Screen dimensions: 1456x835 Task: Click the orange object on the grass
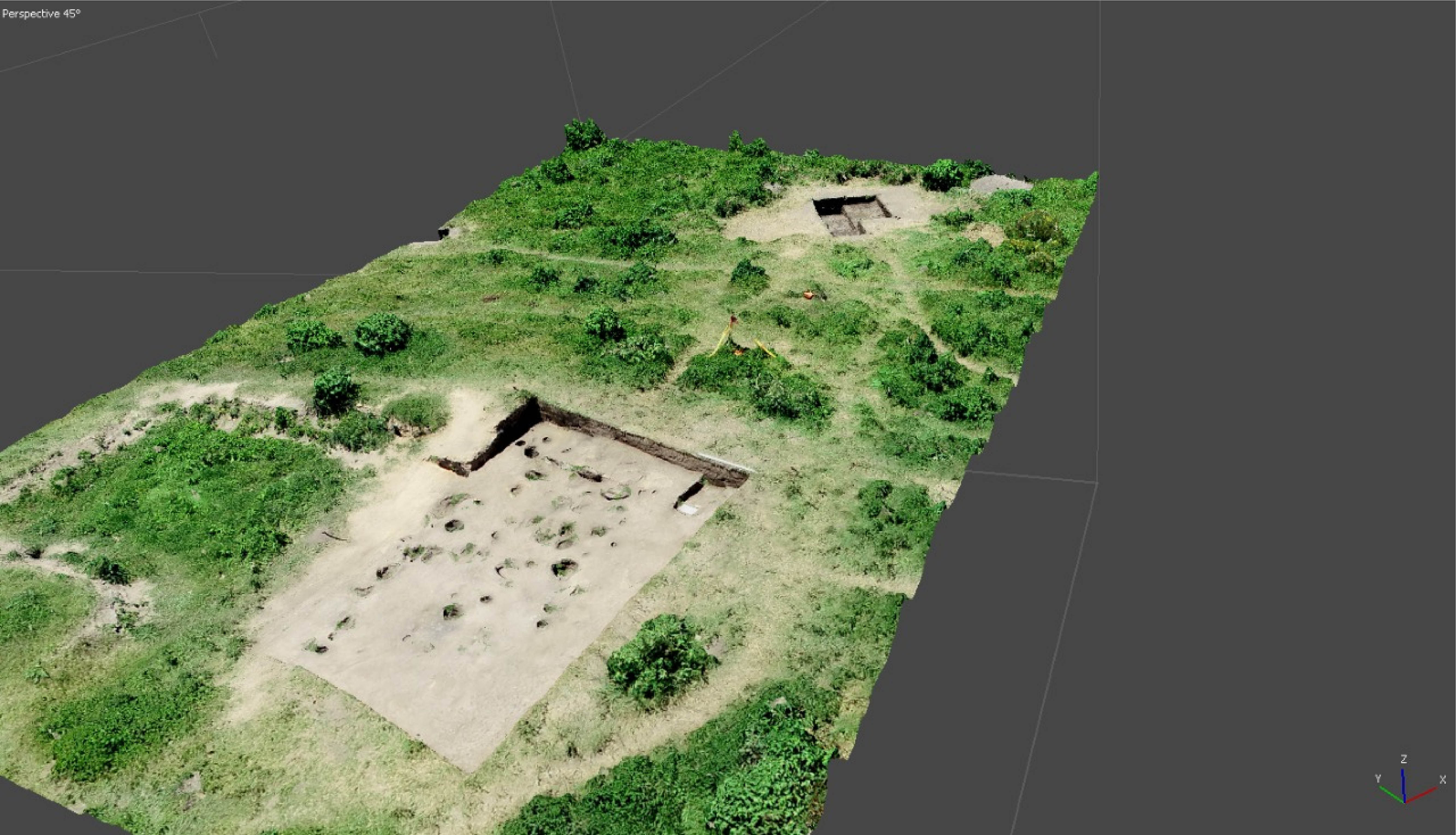tap(808, 295)
